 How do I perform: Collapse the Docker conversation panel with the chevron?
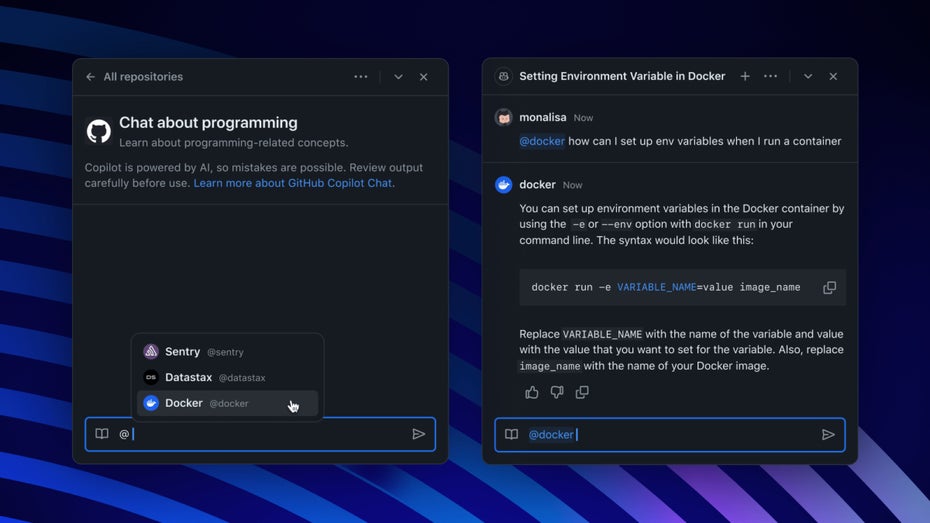tap(808, 76)
